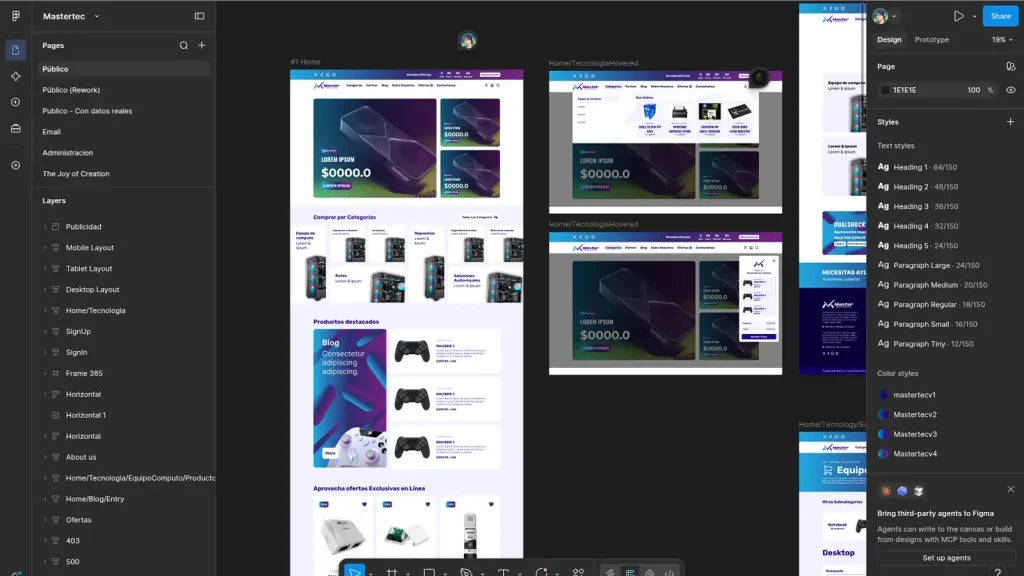Click the circle-dot icon below the star icon
The width and height of the screenshot is (1024, 576).
tap(16, 103)
